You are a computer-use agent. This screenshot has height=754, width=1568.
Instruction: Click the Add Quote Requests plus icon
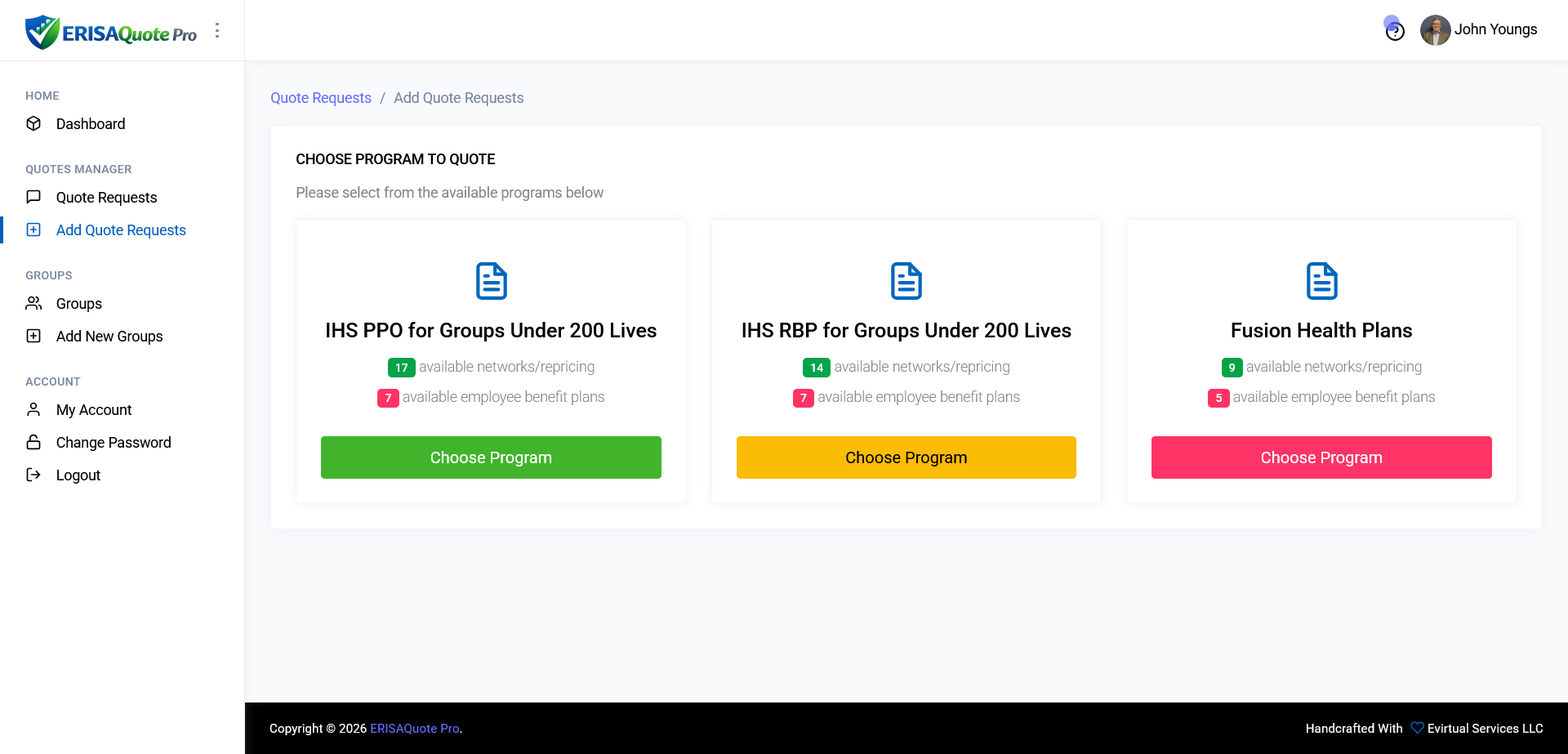[33, 230]
